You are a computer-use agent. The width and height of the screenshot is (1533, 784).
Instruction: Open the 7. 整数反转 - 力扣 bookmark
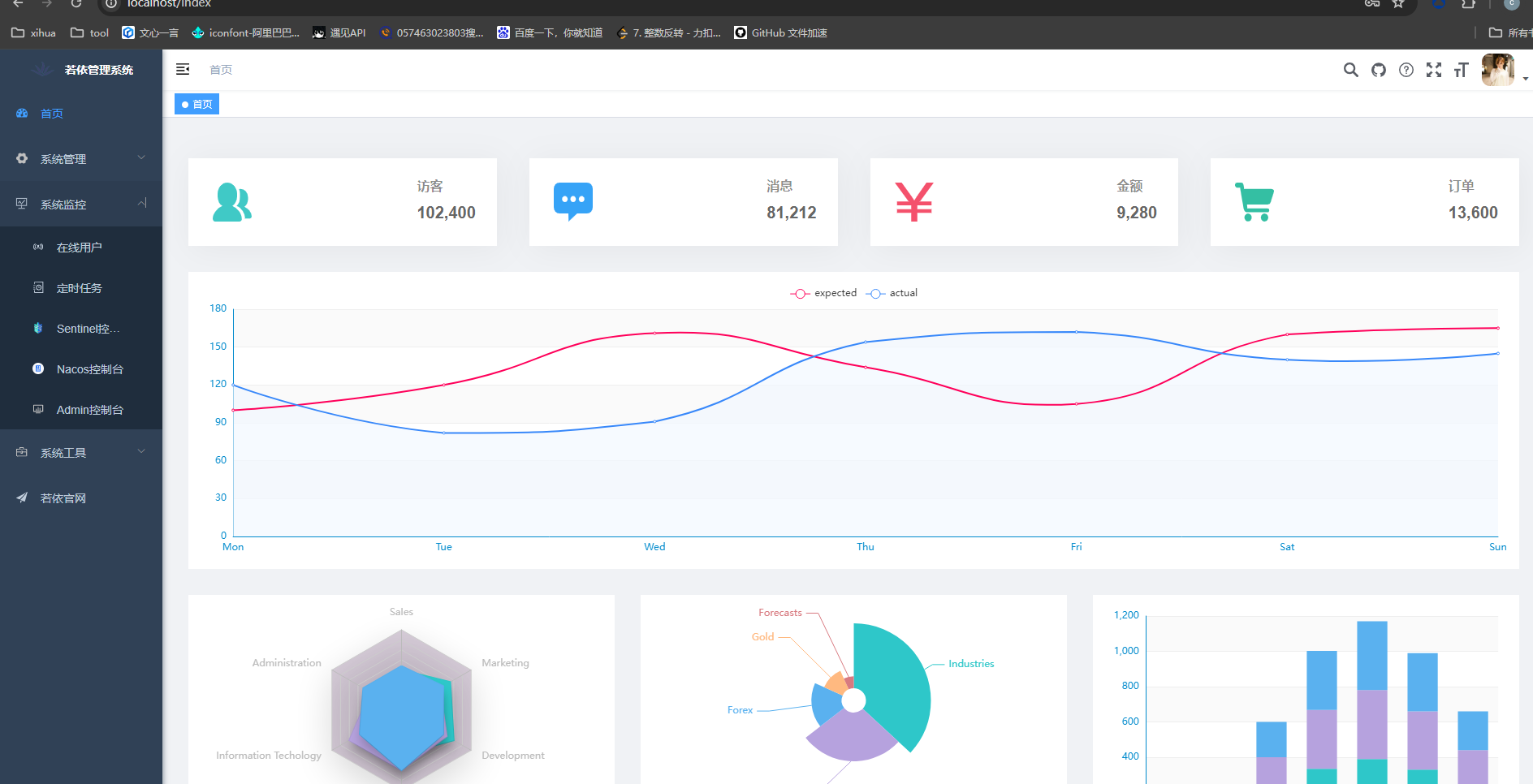pos(669,32)
